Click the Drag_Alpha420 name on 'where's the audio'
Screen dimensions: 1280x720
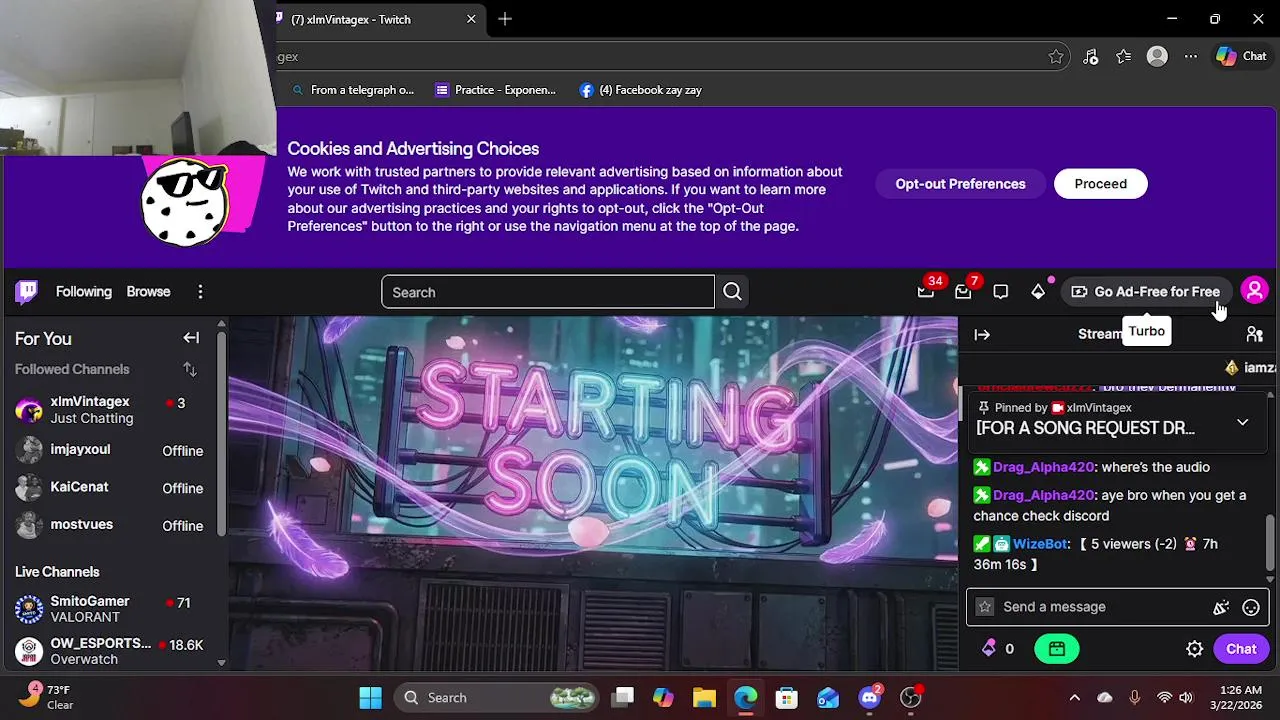click(x=1043, y=467)
